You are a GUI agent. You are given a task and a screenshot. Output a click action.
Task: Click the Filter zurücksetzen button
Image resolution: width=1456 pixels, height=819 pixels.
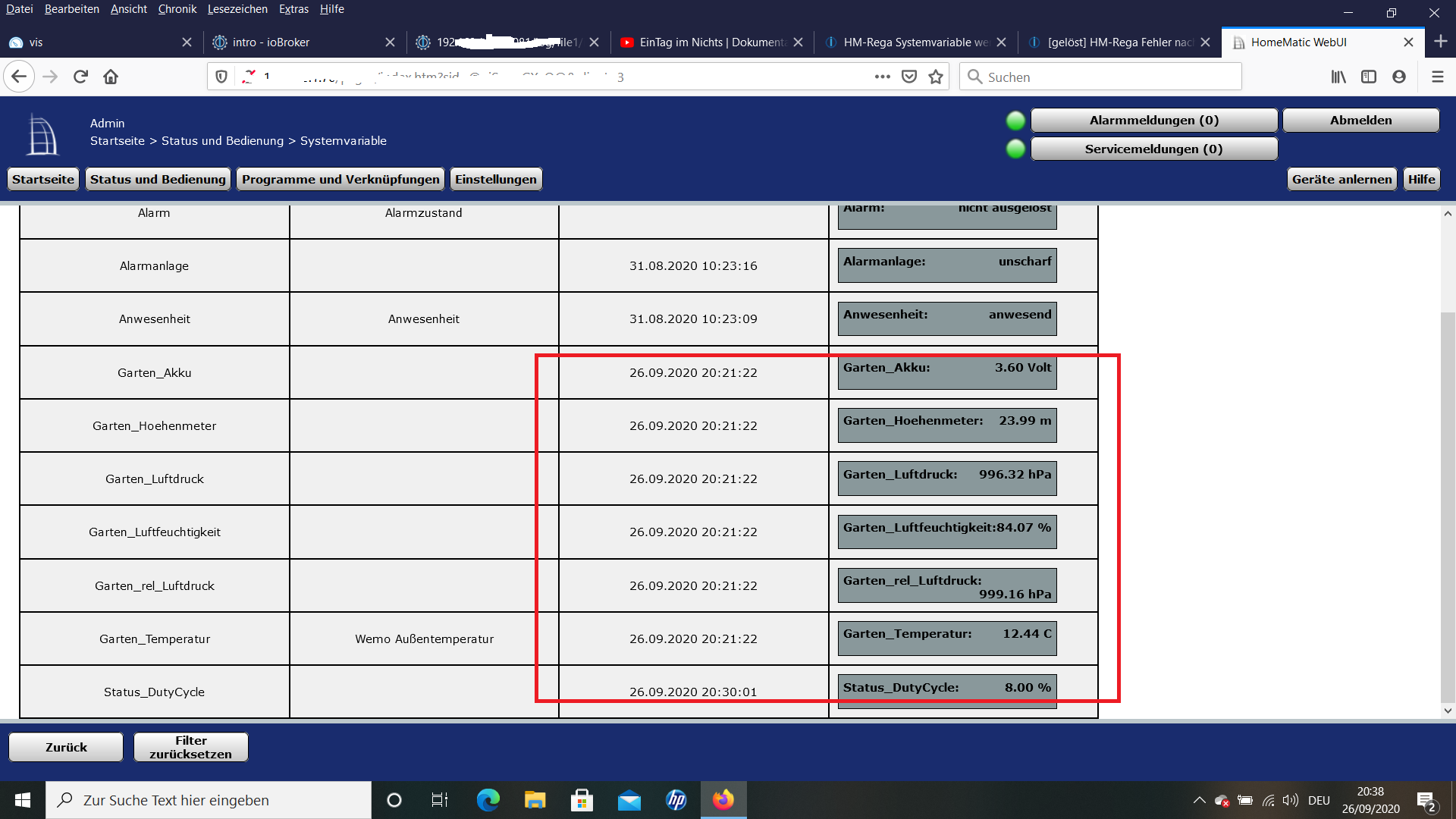[191, 747]
